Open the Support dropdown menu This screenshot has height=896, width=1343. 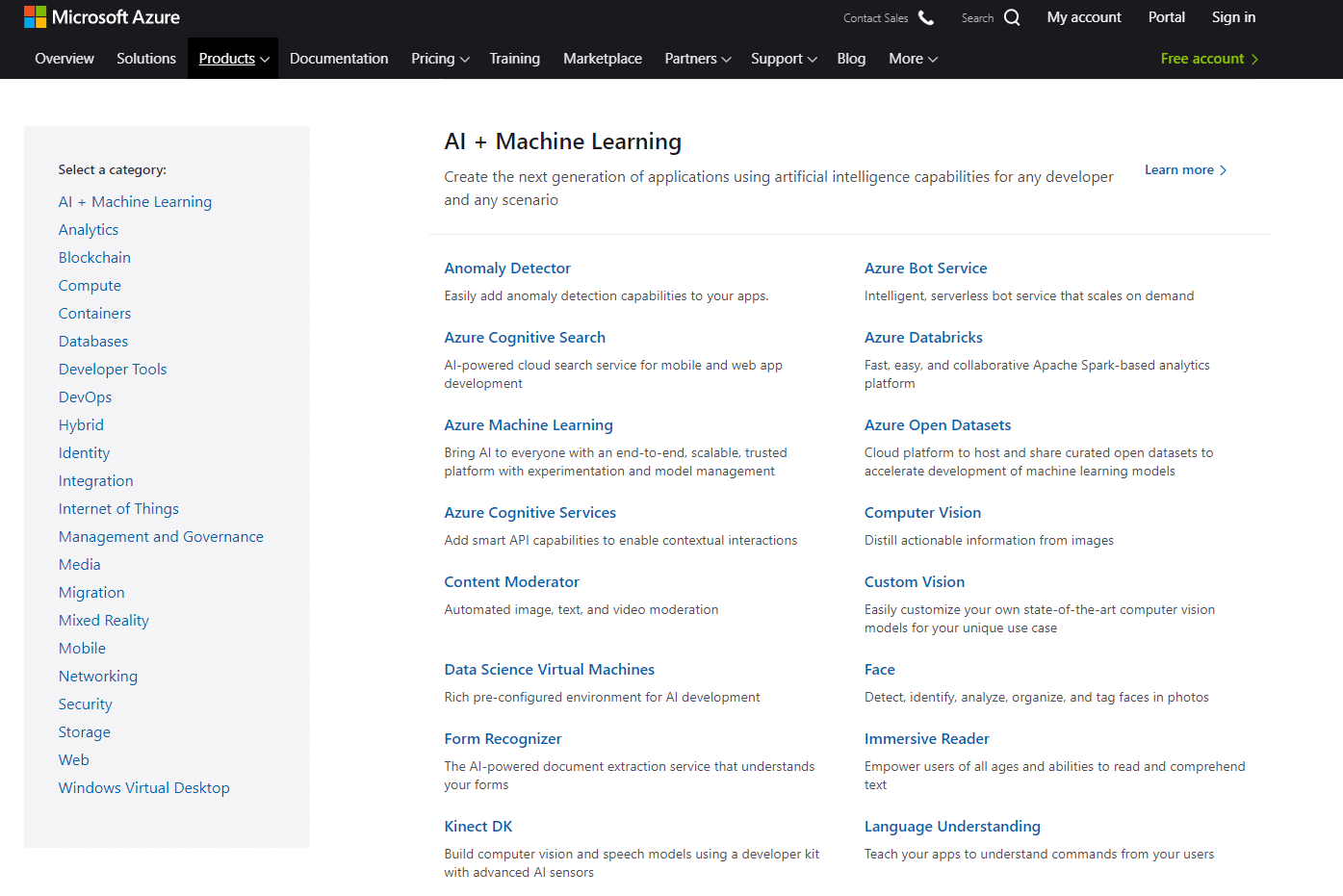tap(783, 58)
